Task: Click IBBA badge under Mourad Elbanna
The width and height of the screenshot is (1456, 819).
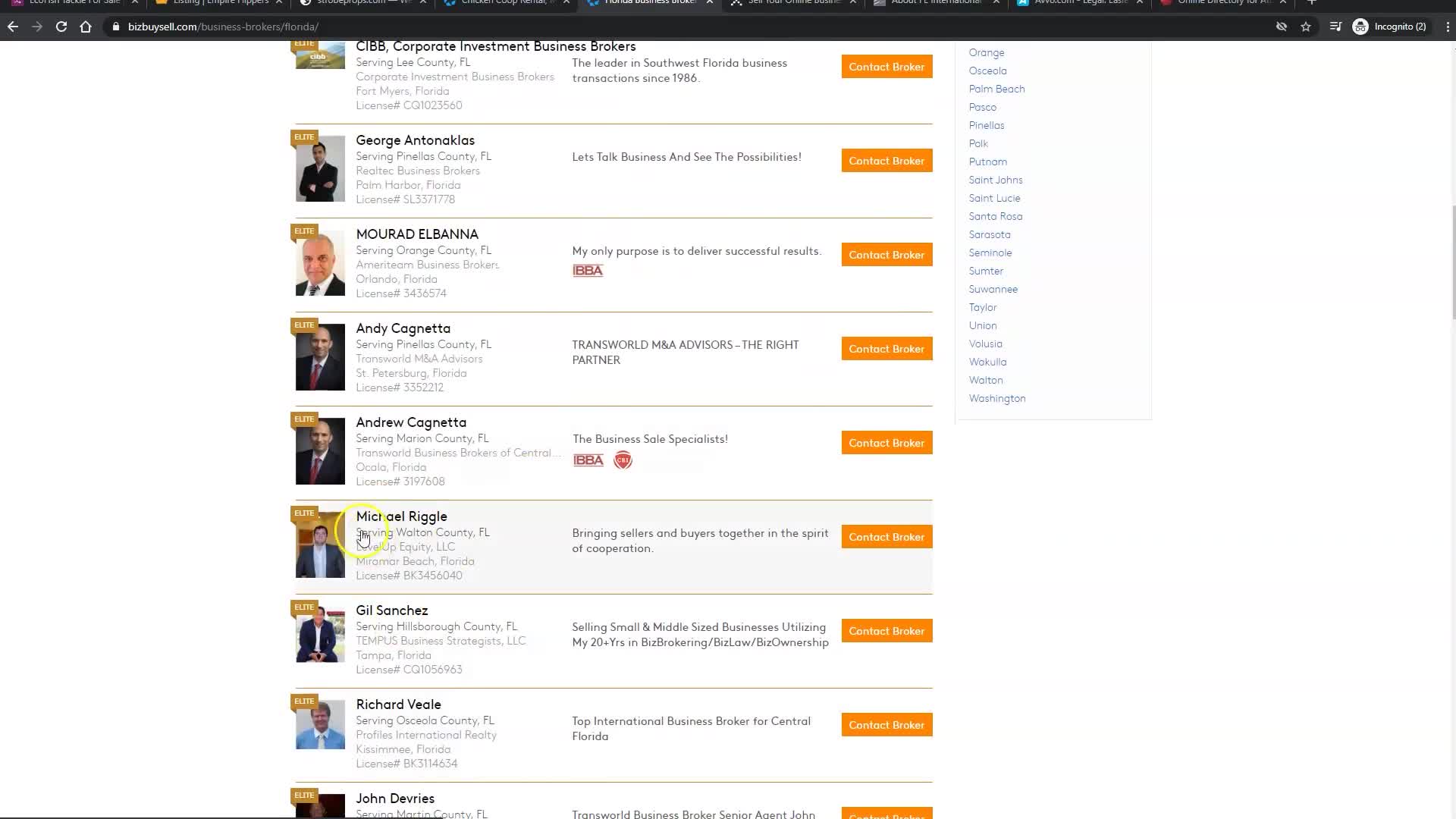Action: [x=588, y=271]
